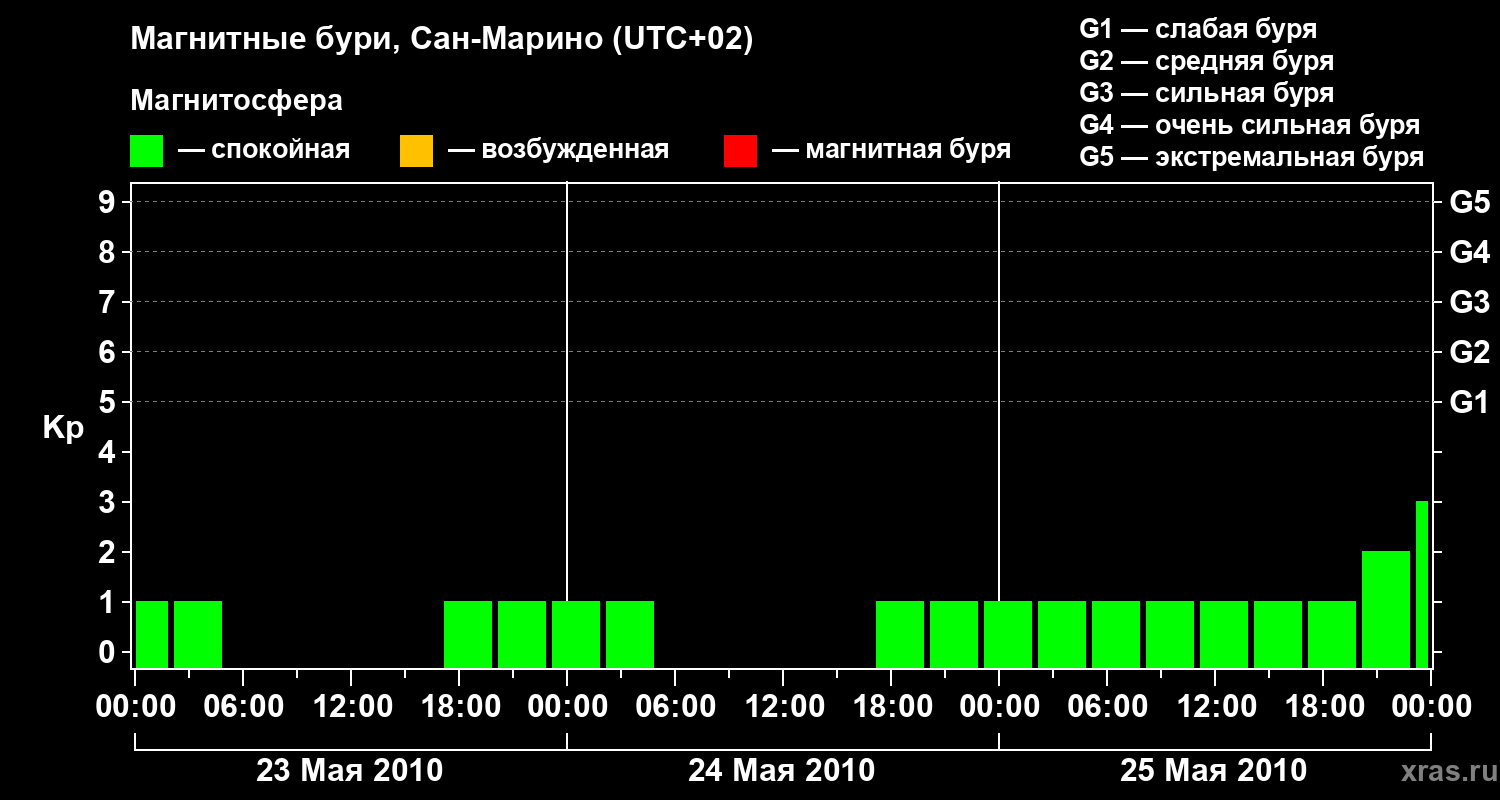Screen dimensions: 1500x800
Task: Select the tallest green bar reaching Kp 3
Action: tap(1422, 584)
